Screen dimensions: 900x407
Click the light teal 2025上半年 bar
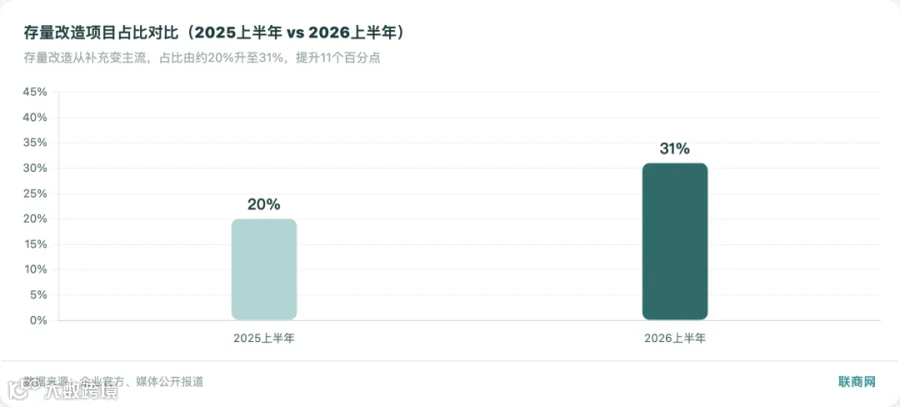(264, 269)
